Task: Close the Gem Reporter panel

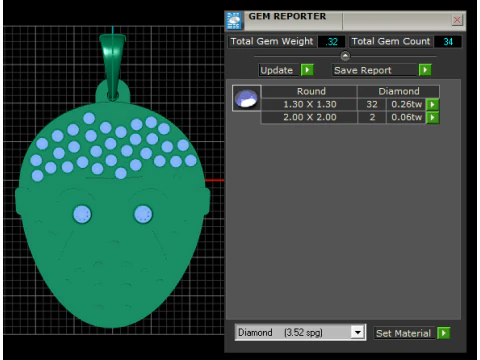Action: pos(457,20)
